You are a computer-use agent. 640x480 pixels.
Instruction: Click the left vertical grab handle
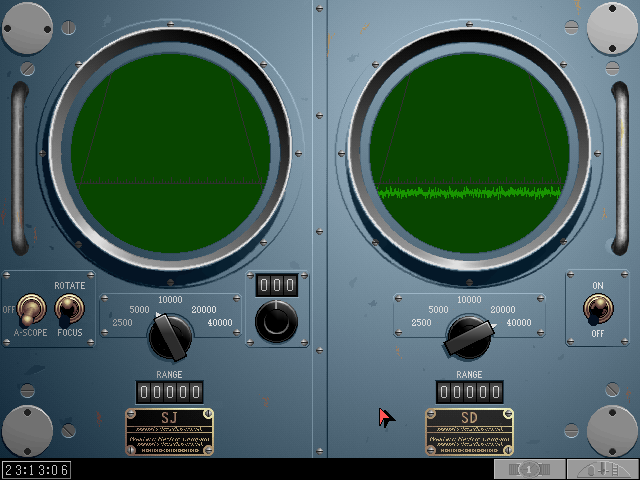pyautogui.click(x=18, y=168)
